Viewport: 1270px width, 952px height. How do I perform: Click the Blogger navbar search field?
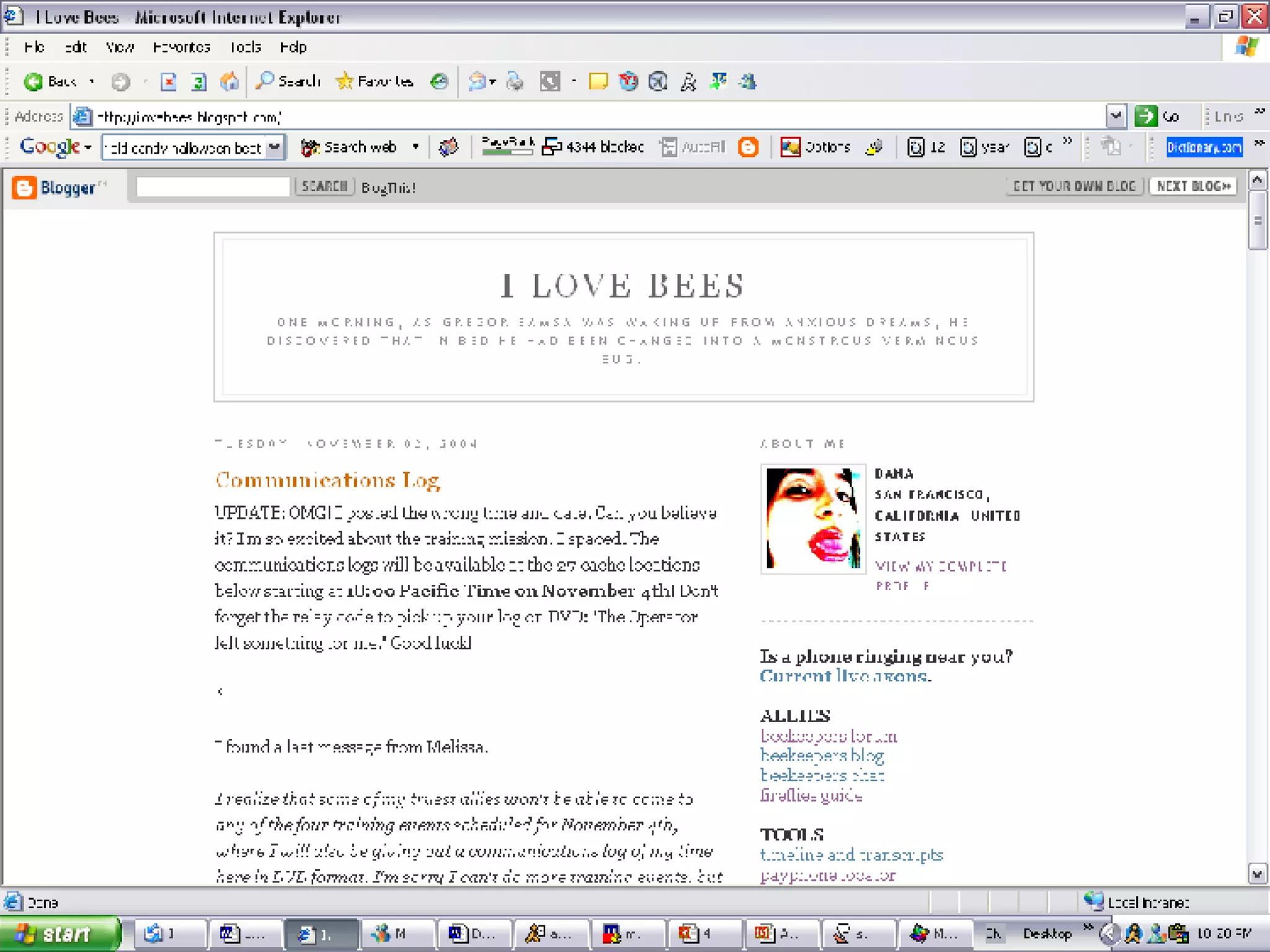pos(213,187)
